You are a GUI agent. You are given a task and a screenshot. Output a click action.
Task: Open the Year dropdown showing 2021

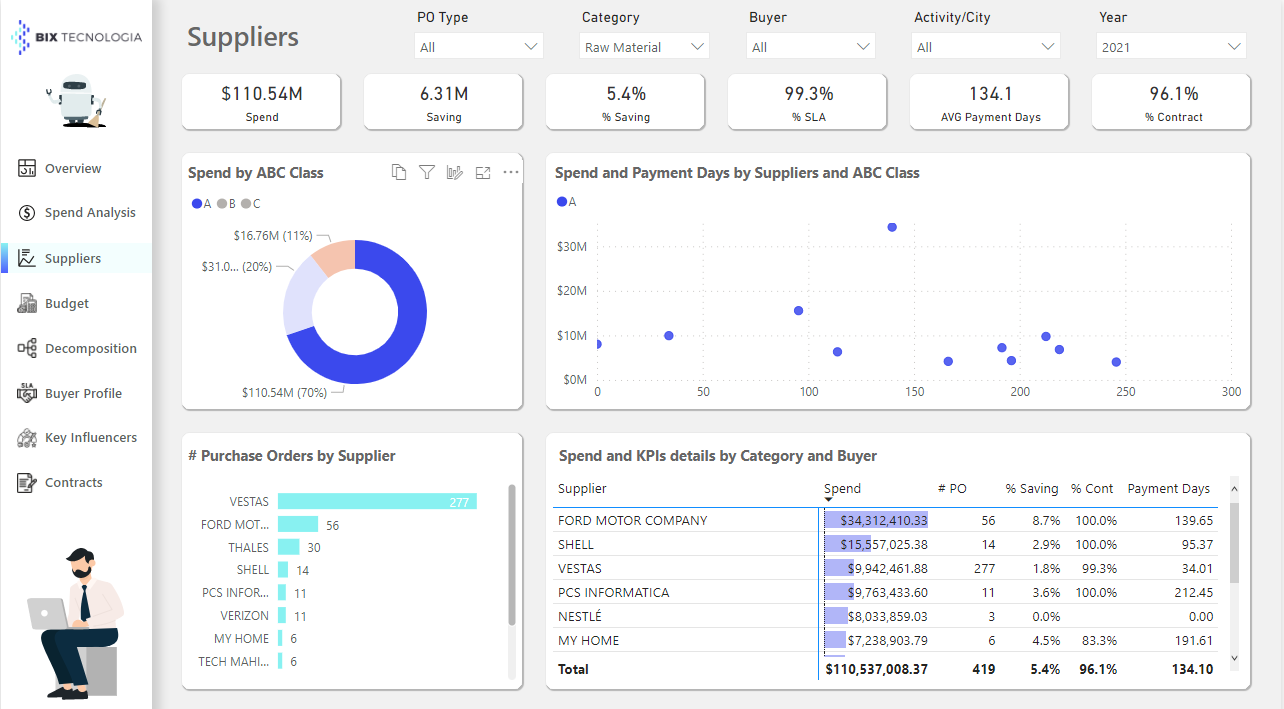[x=1170, y=45]
